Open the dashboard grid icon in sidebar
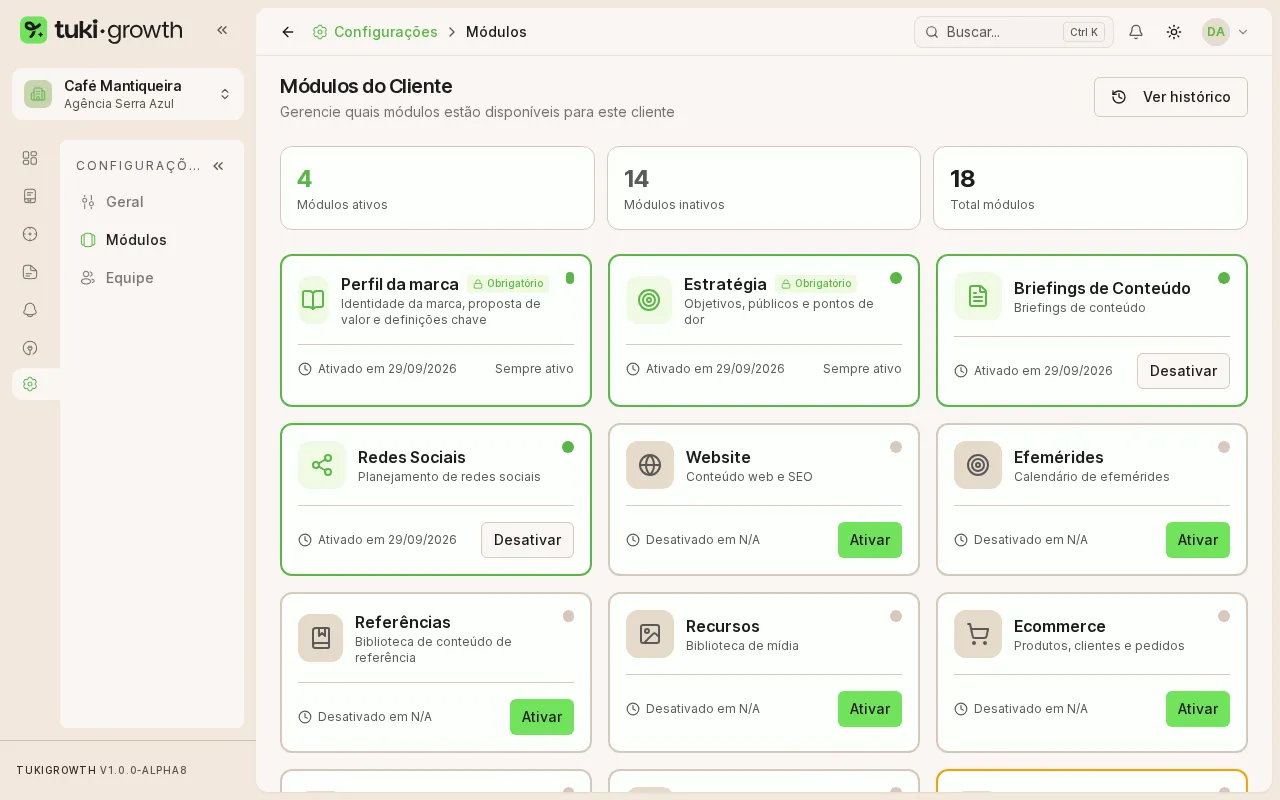The height and width of the screenshot is (800, 1280). click(x=30, y=158)
